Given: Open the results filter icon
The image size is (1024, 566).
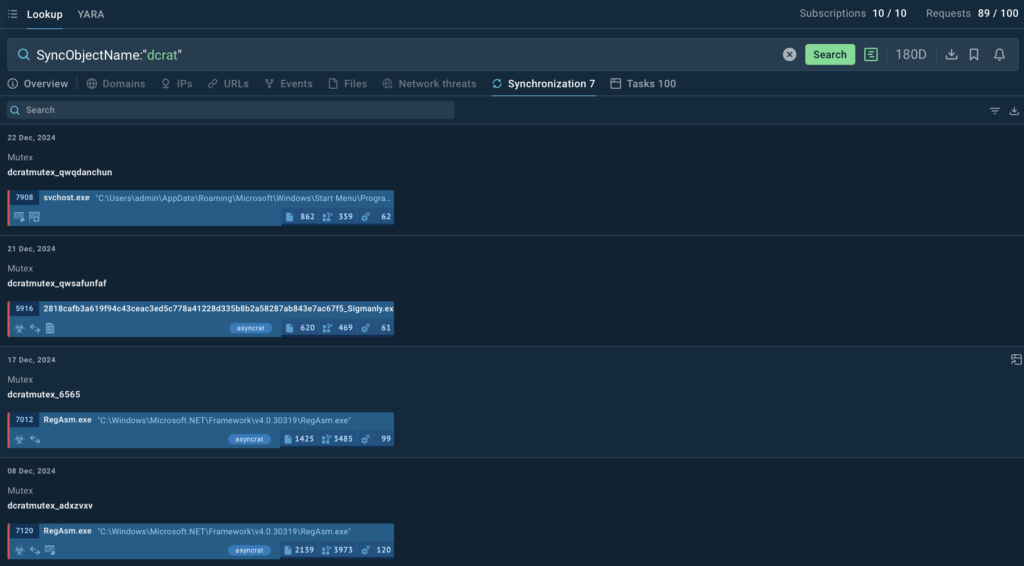Looking at the screenshot, I should pos(994,111).
